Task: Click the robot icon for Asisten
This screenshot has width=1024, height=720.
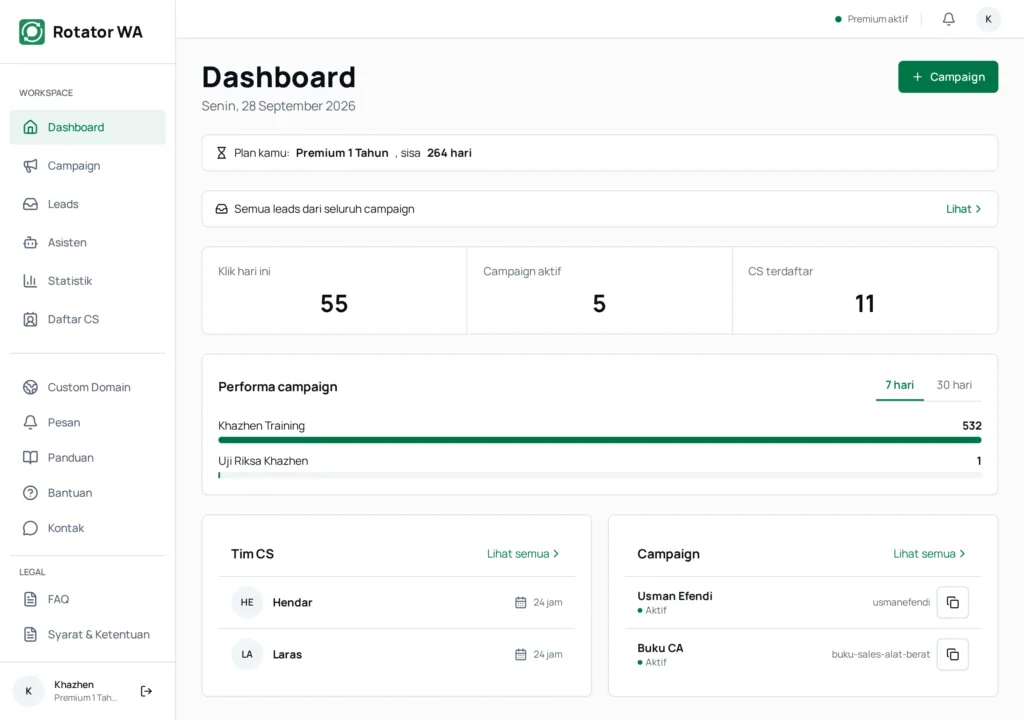Action: [30, 242]
